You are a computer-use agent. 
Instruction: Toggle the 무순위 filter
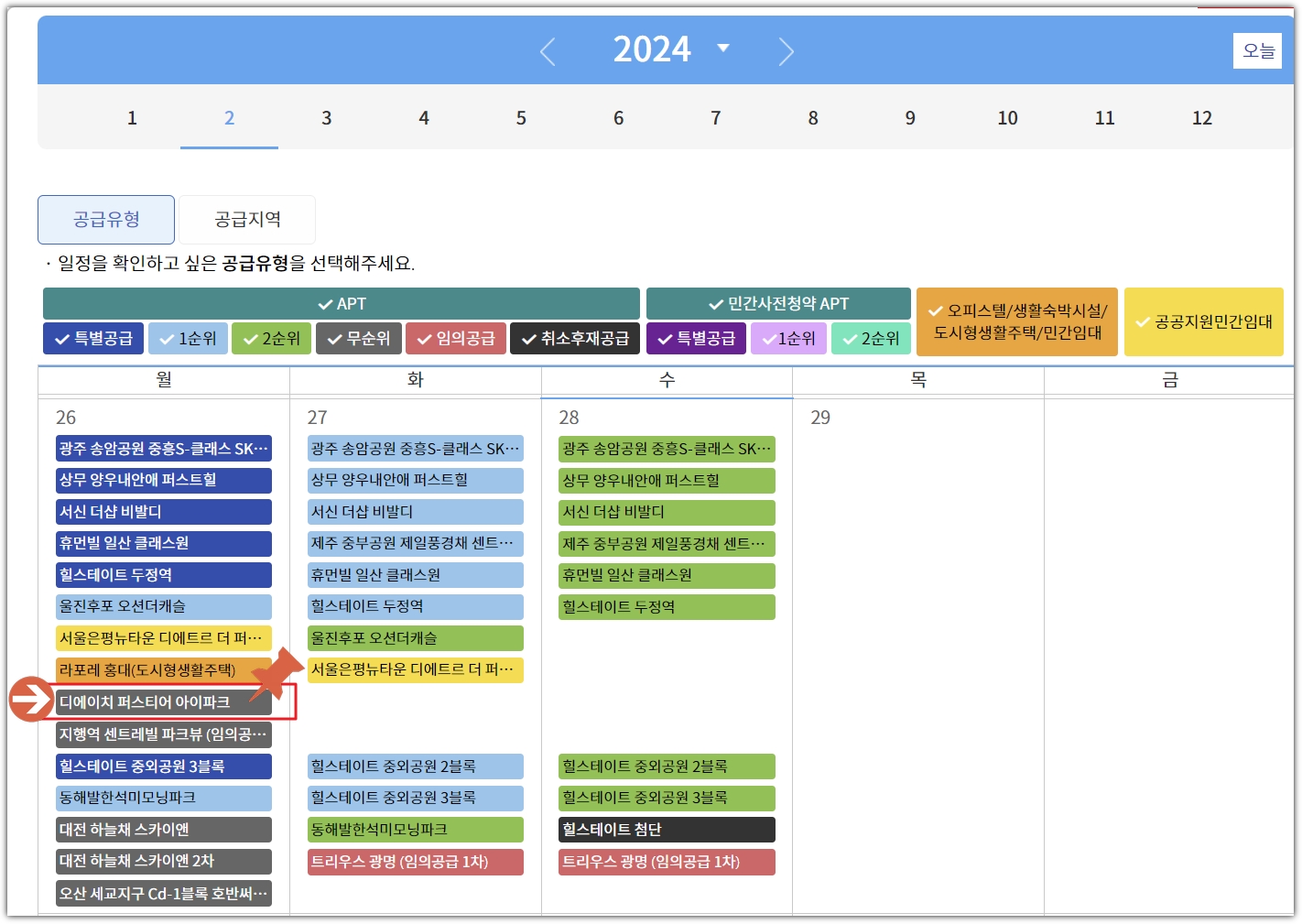click(x=358, y=338)
